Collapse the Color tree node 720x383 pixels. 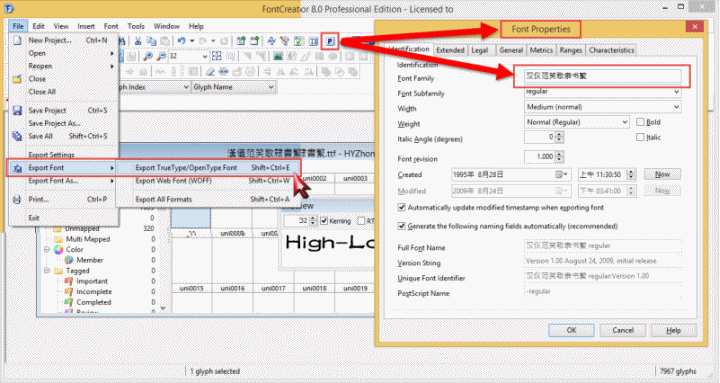point(47,249)
